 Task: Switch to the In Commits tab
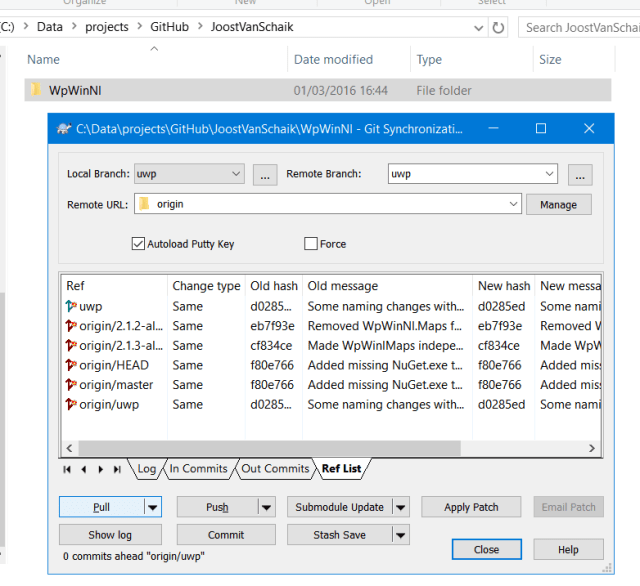(x=197, y=468)
